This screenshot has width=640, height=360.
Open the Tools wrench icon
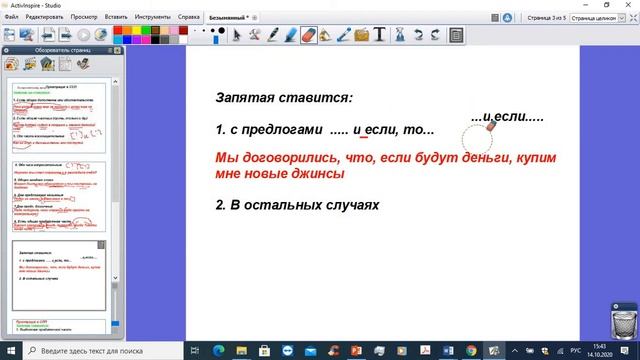click(255, 35)
